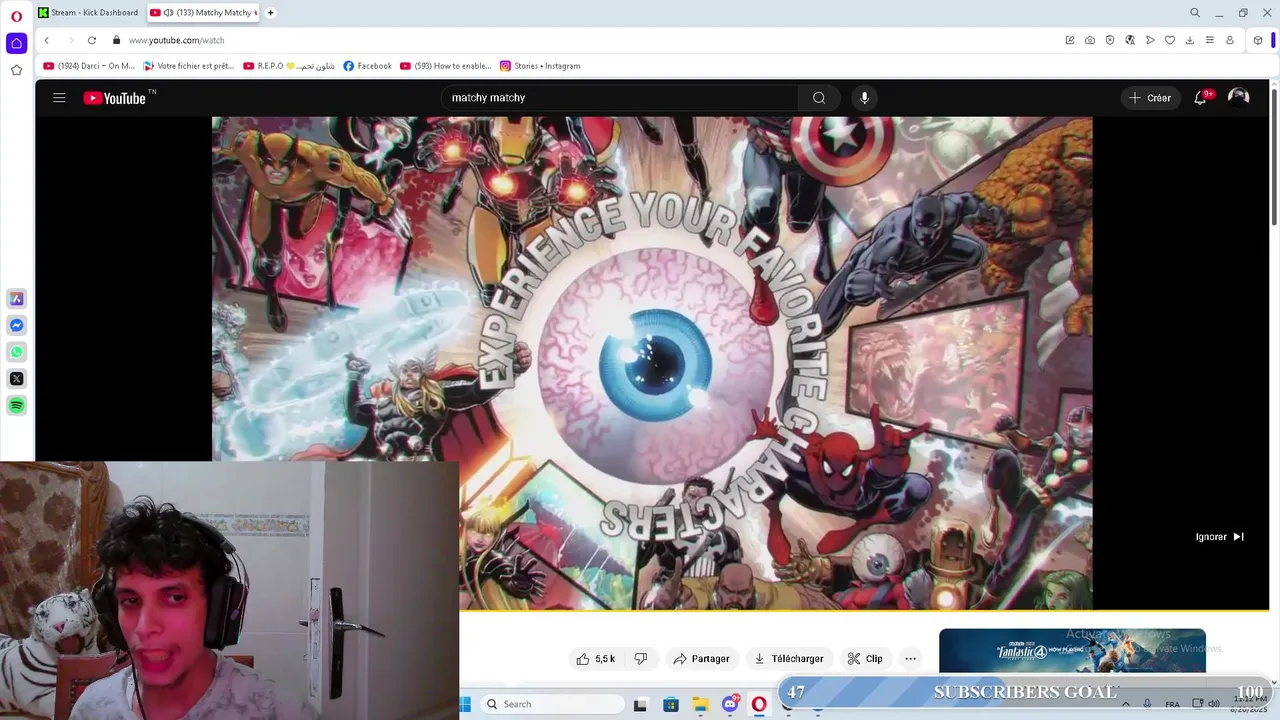Add page to bookmarks with heart icon
Viewport: 1280px width, 720px height.
click(1170, 40)
